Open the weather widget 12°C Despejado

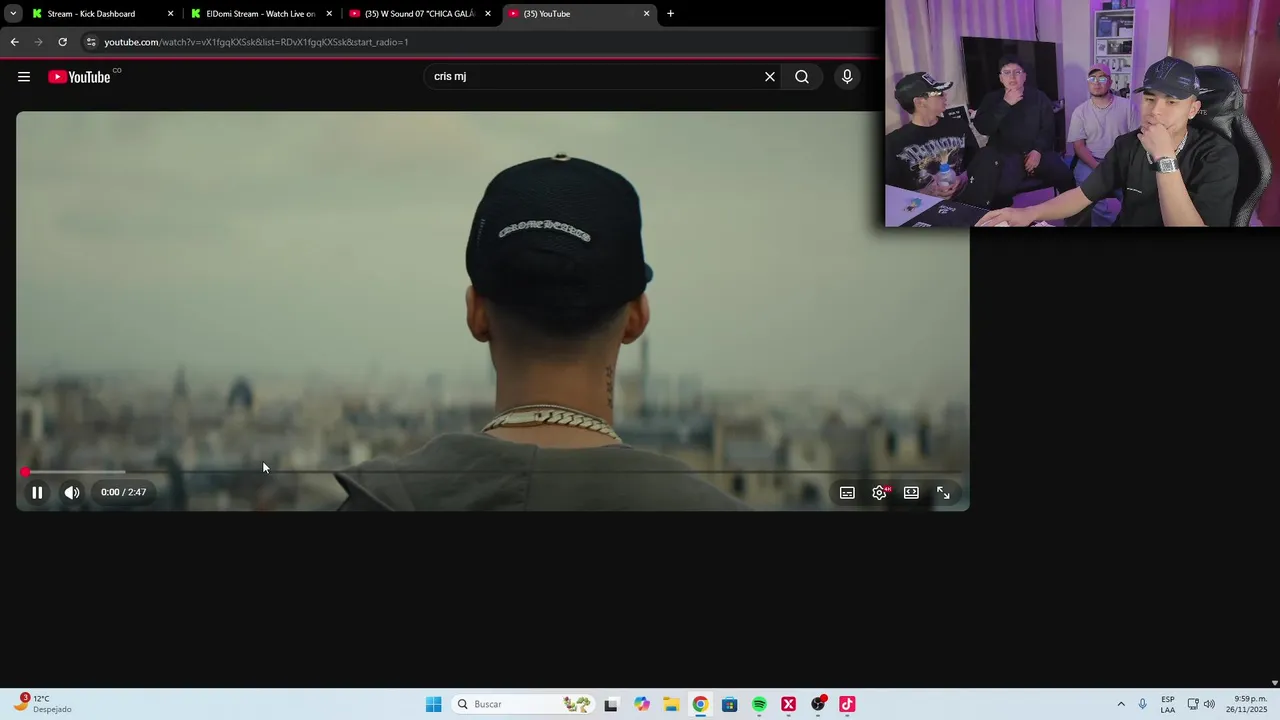click(x=43, y=704)
